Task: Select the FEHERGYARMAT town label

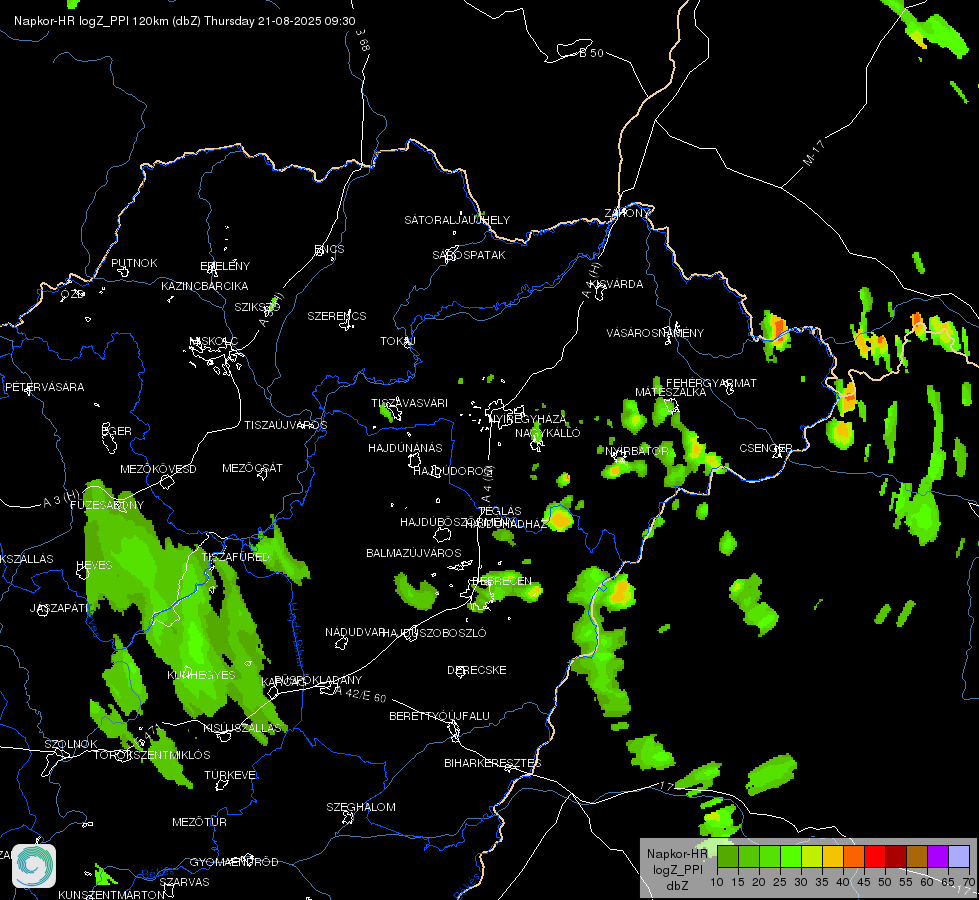Action: (711, 383)
